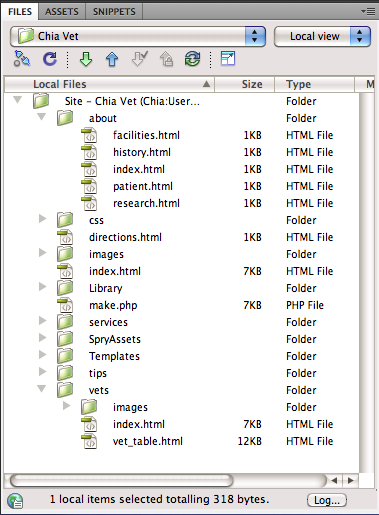Switch to the SNIPPETS tab
This screenshot has height=515, width=379.
pos(114,12)
